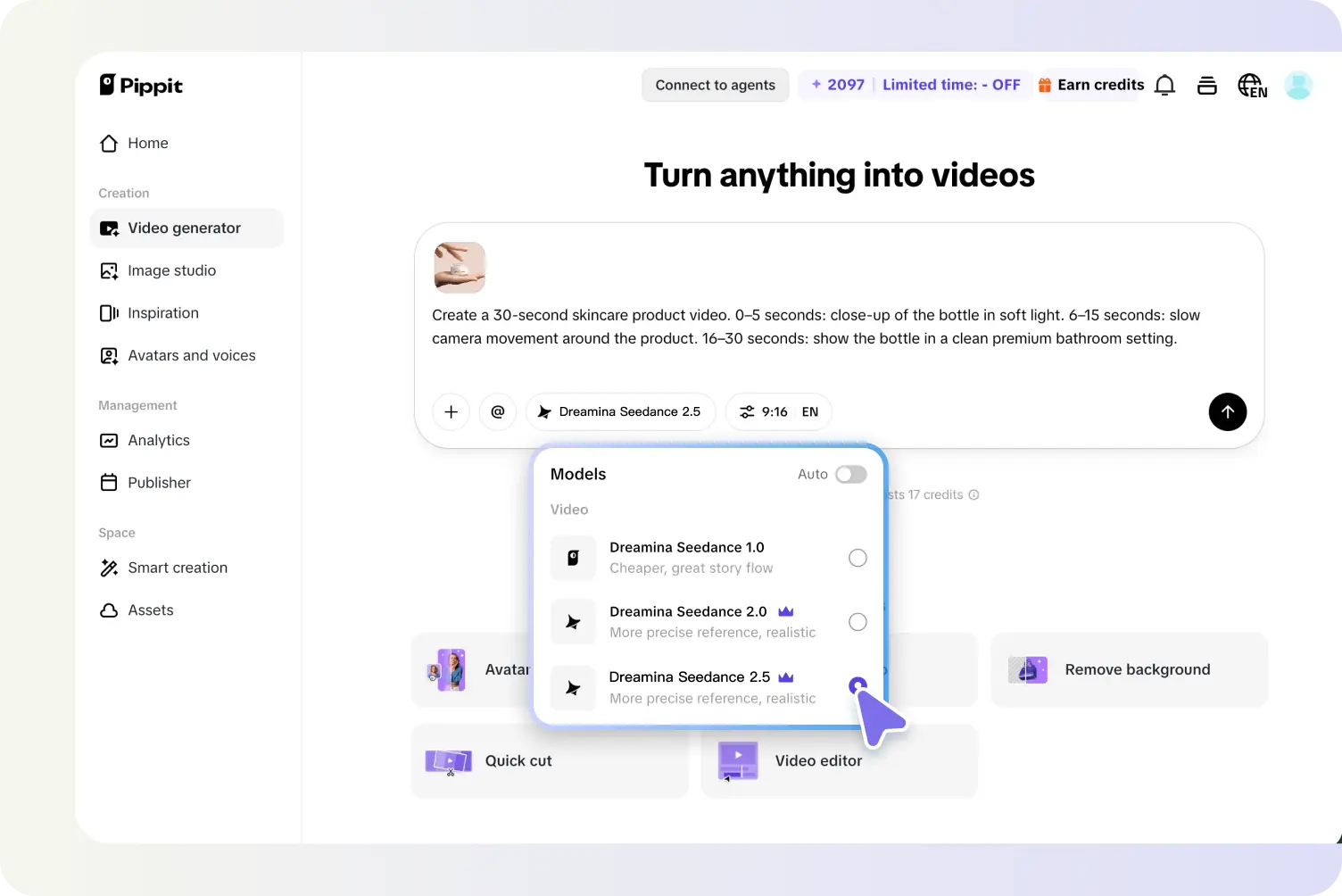
Task: Click the Video editor card icon
Action: (x=738, y=761)
